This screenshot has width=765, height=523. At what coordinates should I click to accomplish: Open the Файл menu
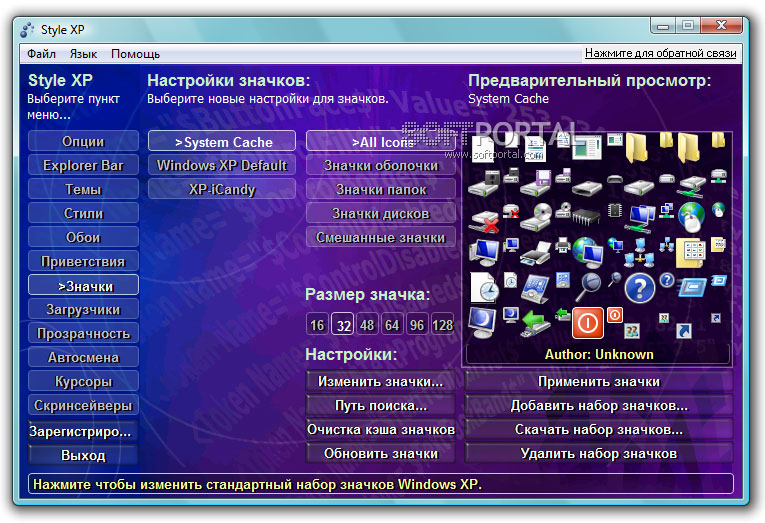click(41, 54)
